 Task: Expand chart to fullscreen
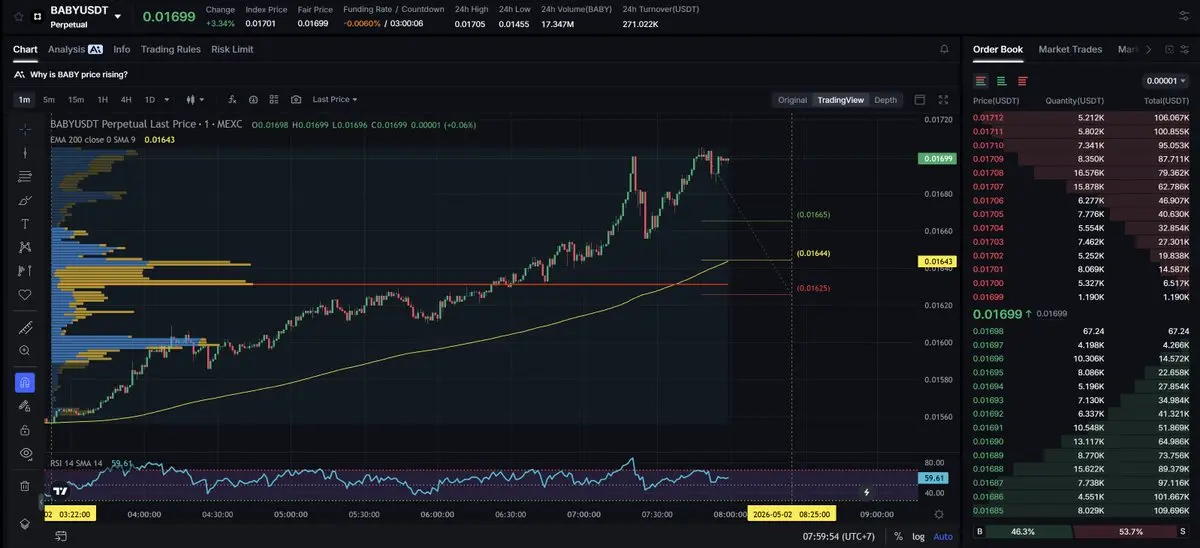click(x=943, y=99)
